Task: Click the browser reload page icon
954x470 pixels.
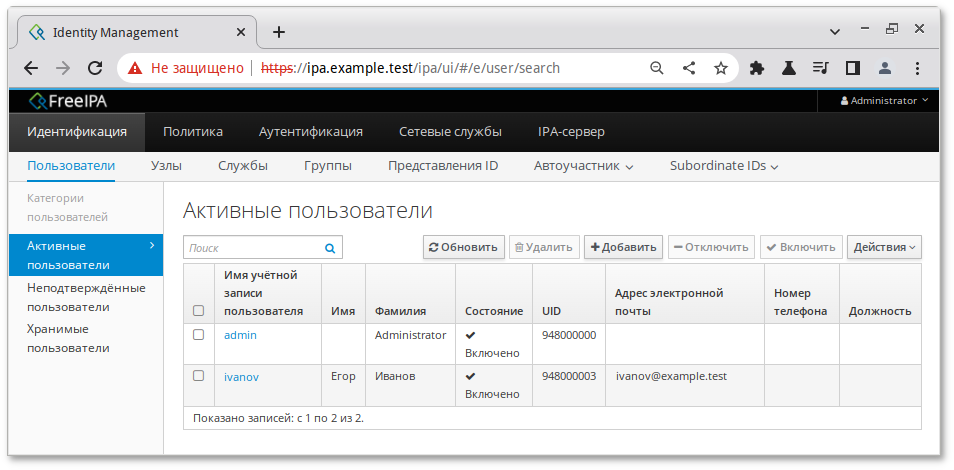Action: click(95, 68)
